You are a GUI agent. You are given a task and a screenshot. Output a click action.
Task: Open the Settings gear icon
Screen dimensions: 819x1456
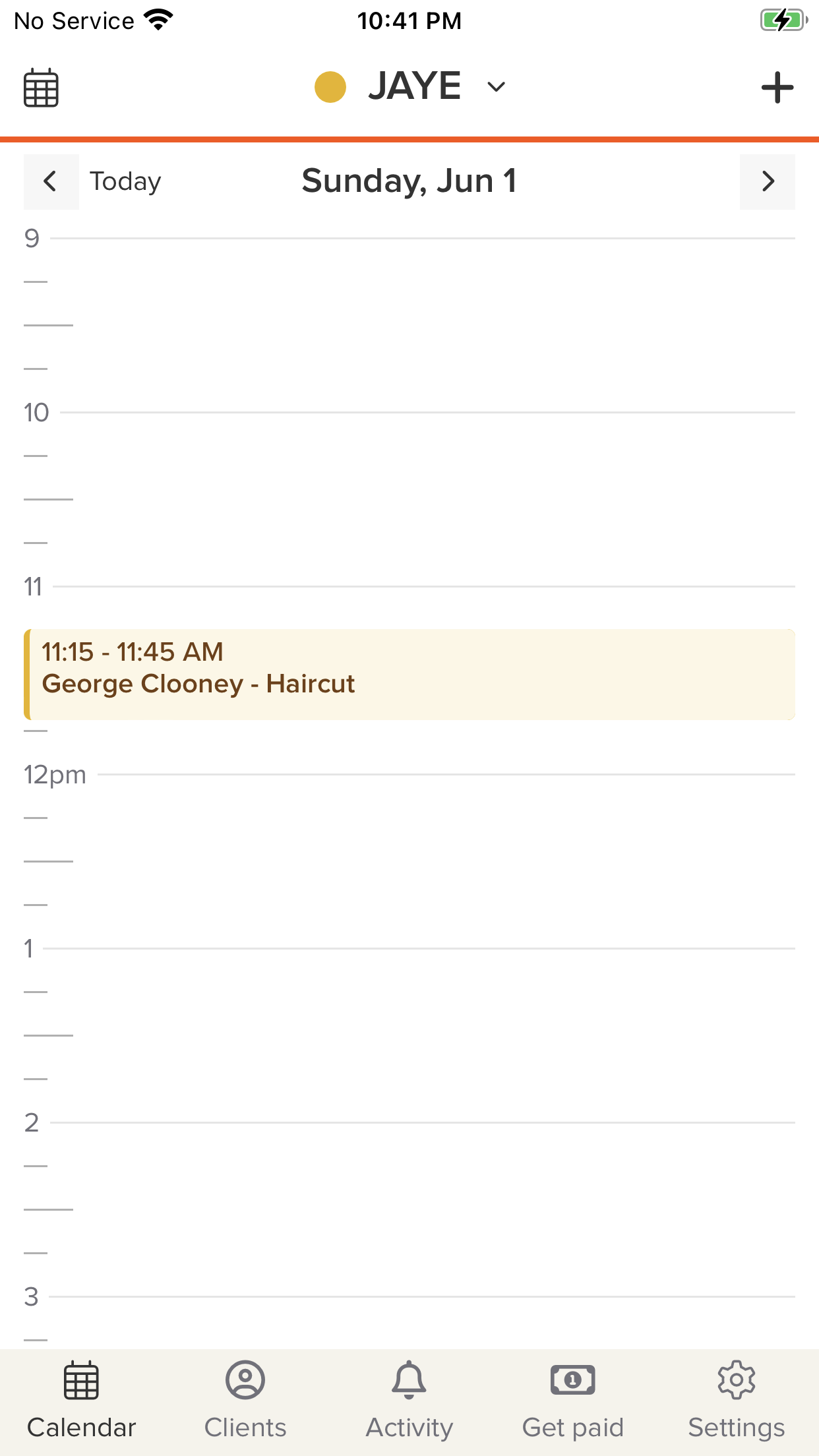coord(737,1380)
